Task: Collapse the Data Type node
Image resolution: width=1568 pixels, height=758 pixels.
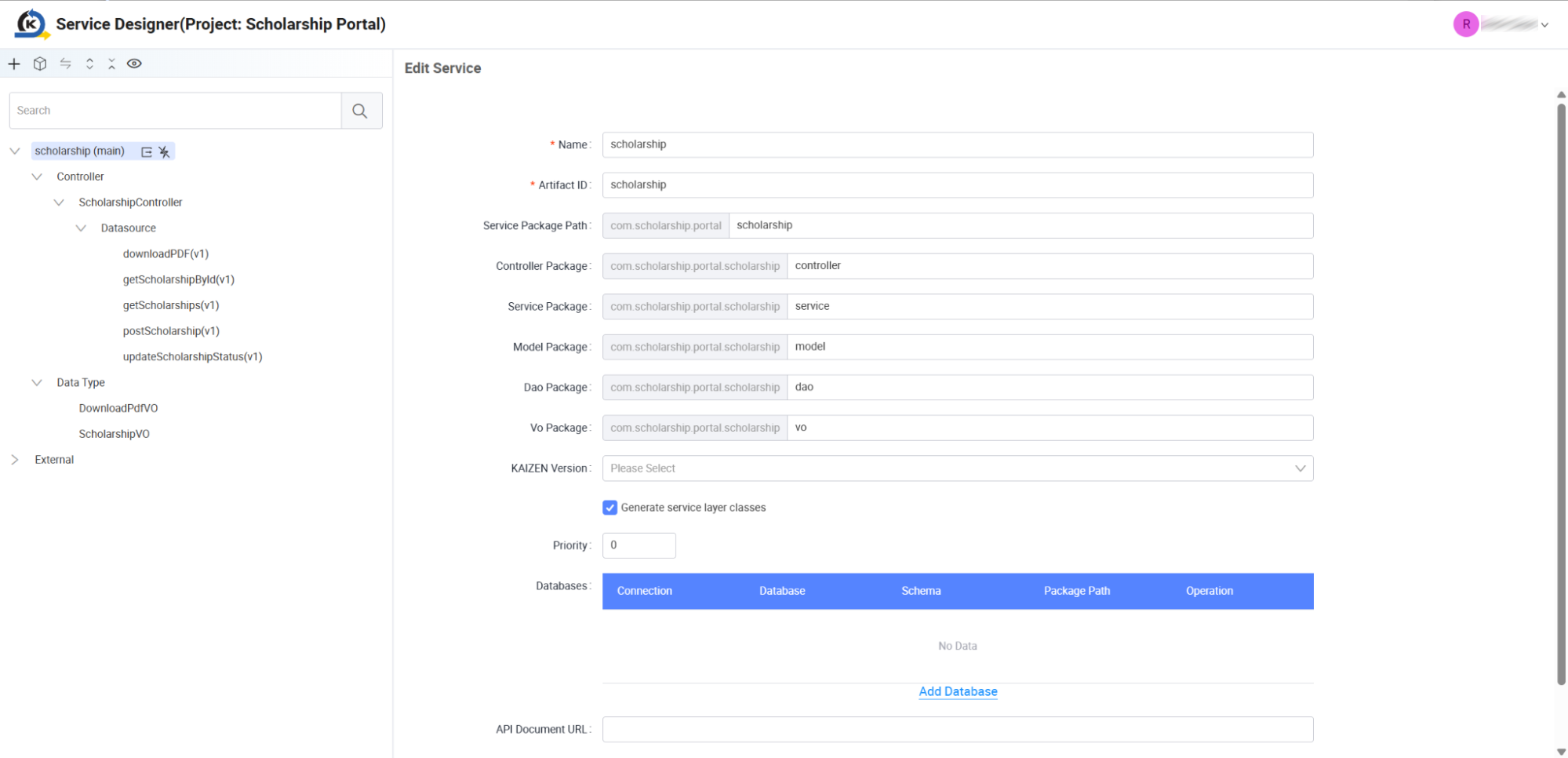Action: pyautogui.click(x=37, y=383)
